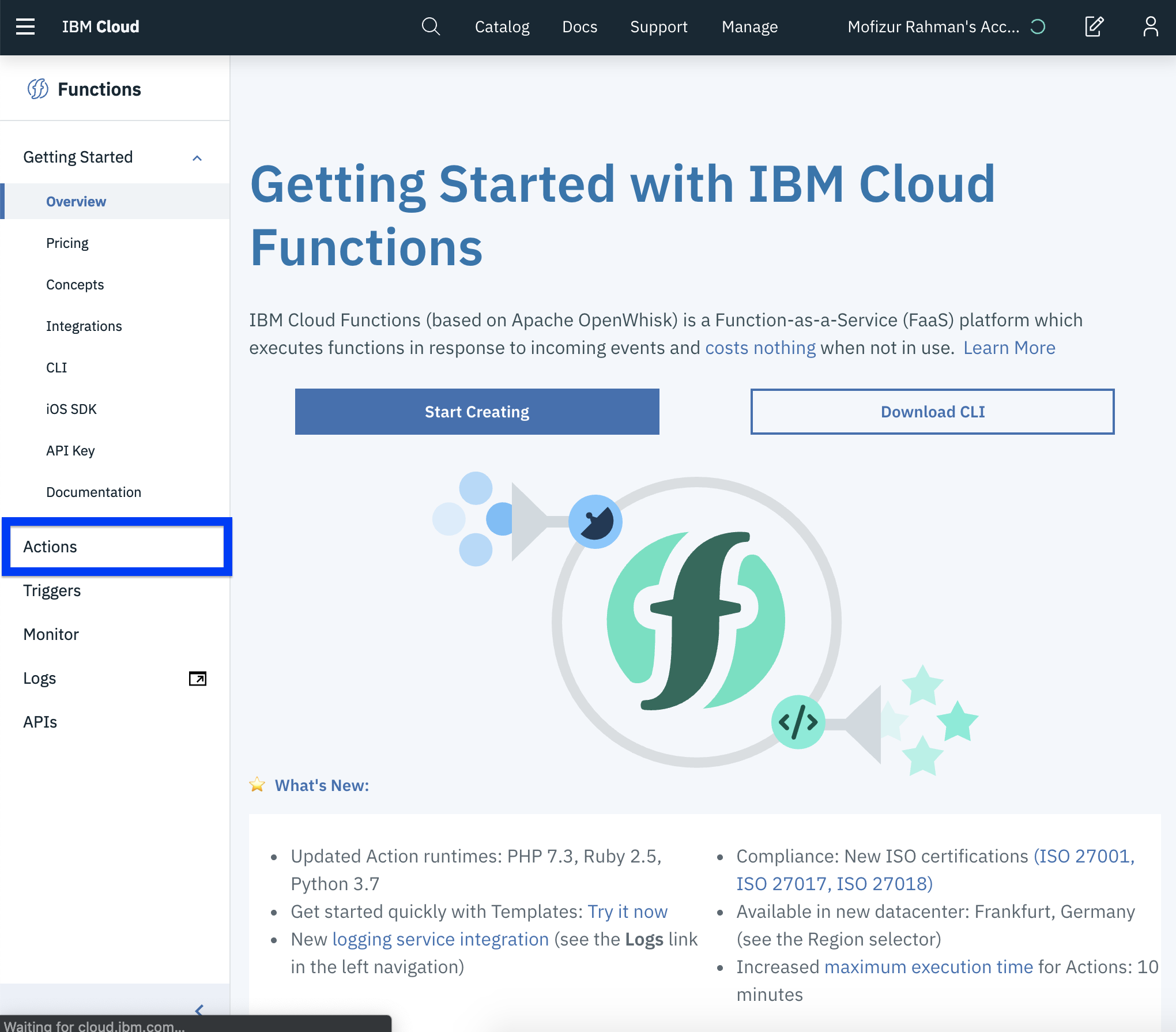The width and height of the screenshot is (1176, 1032).
Task: Open the ISO 27001 certifications link
Action: click(935, 869)
